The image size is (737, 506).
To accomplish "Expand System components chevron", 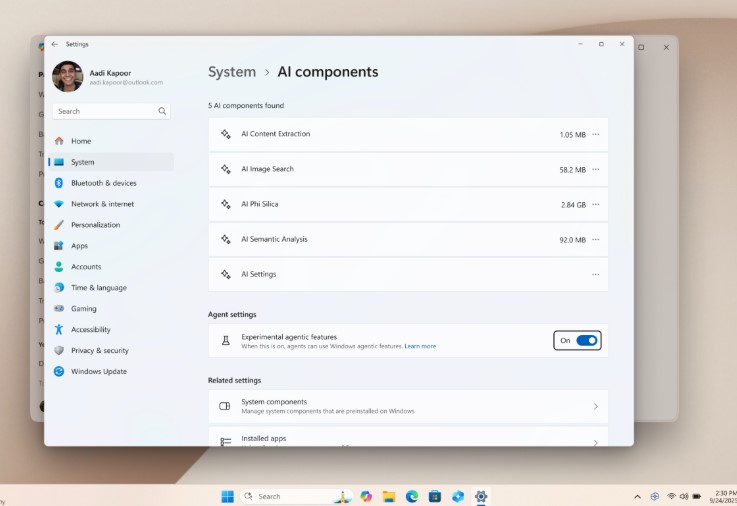I will point(596,406).
